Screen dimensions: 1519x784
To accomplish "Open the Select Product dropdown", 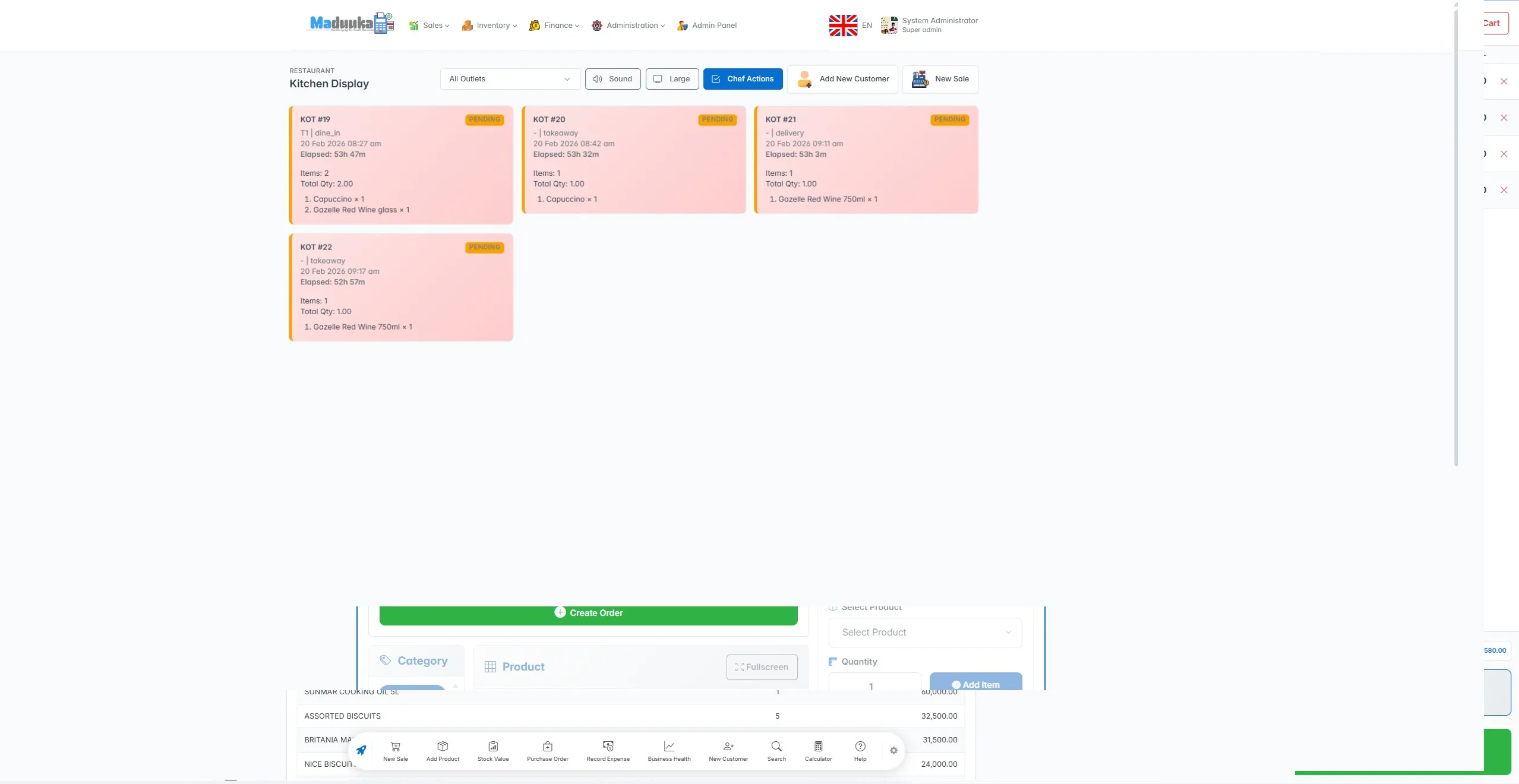I will click(x=925, y=633).
